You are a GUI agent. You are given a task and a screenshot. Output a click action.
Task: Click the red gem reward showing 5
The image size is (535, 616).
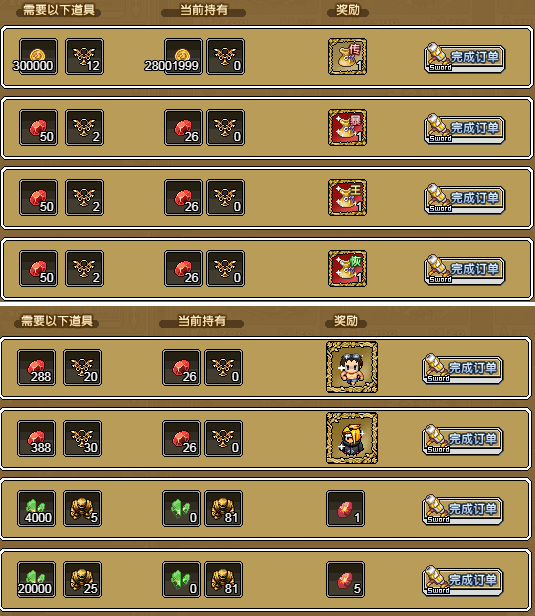click(x=345, y=579)
